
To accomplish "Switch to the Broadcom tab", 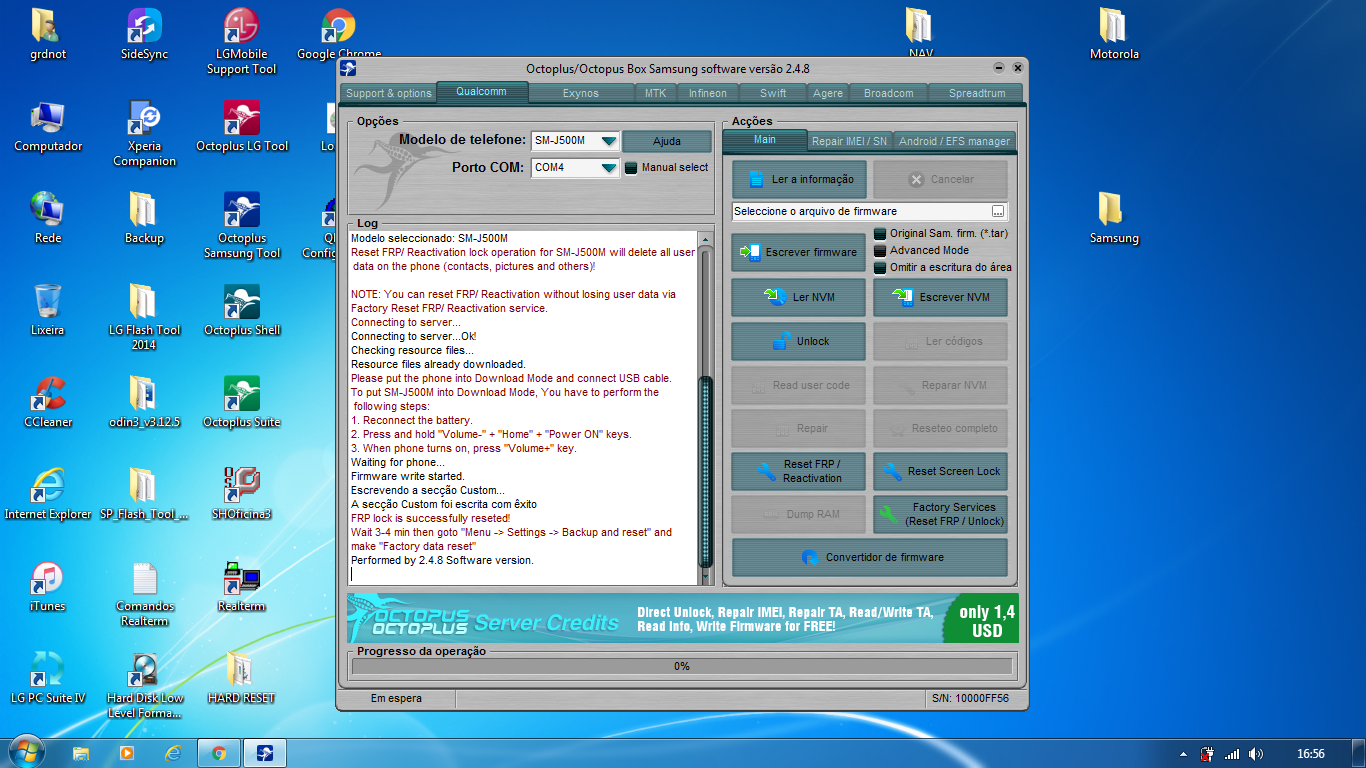I will (x=889, y=93).
